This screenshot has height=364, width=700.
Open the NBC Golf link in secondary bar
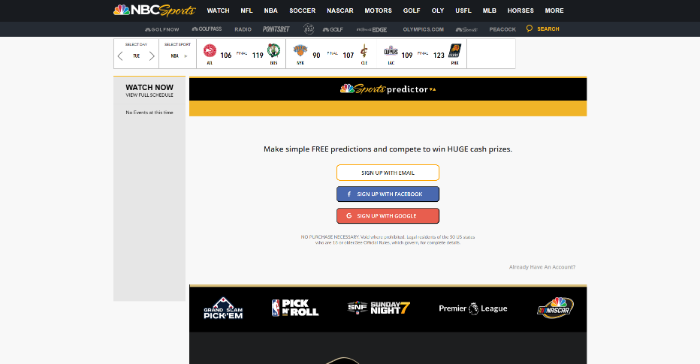click(x=333, y=29)
